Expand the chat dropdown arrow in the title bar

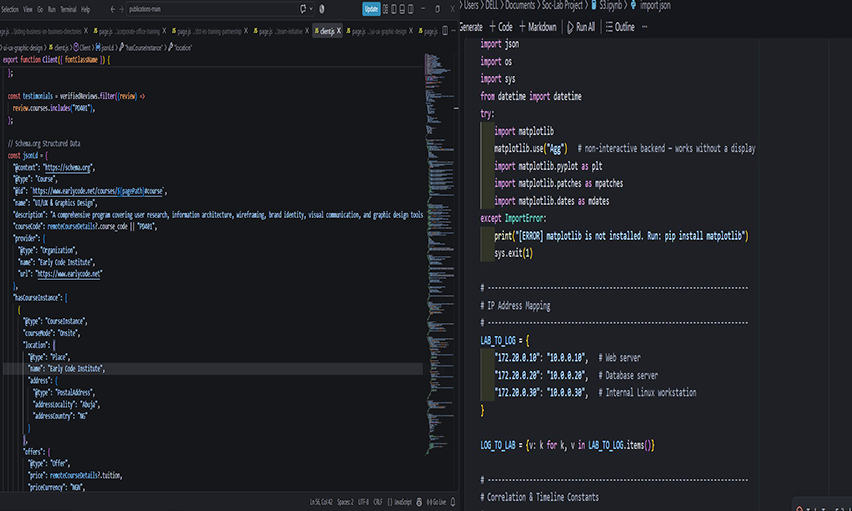(x=311, y=9)
